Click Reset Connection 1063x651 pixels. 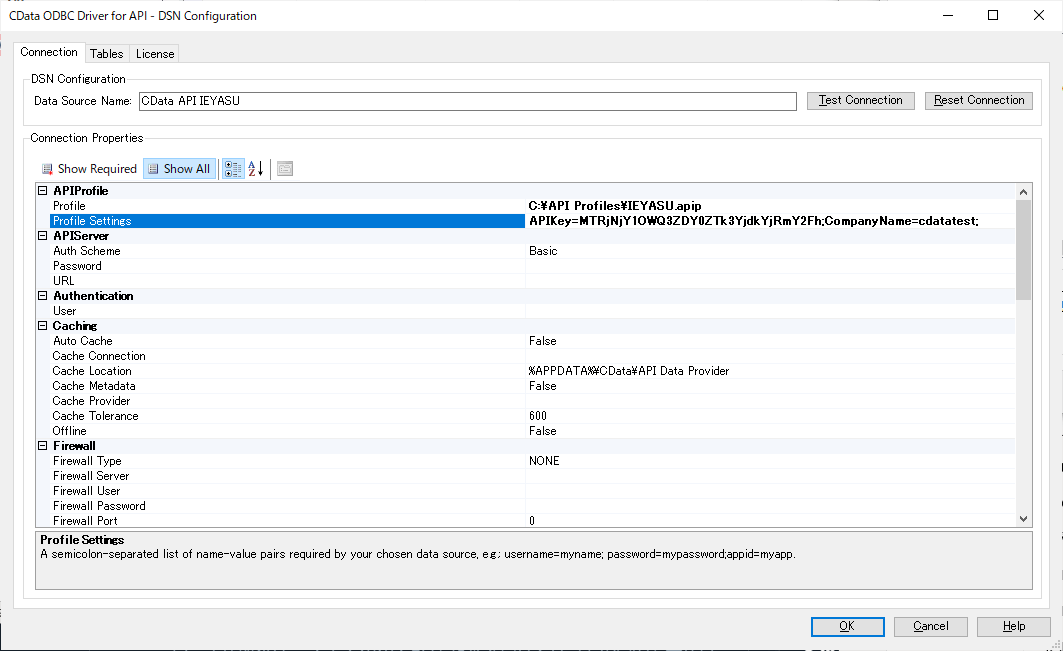tap(978, 101)
